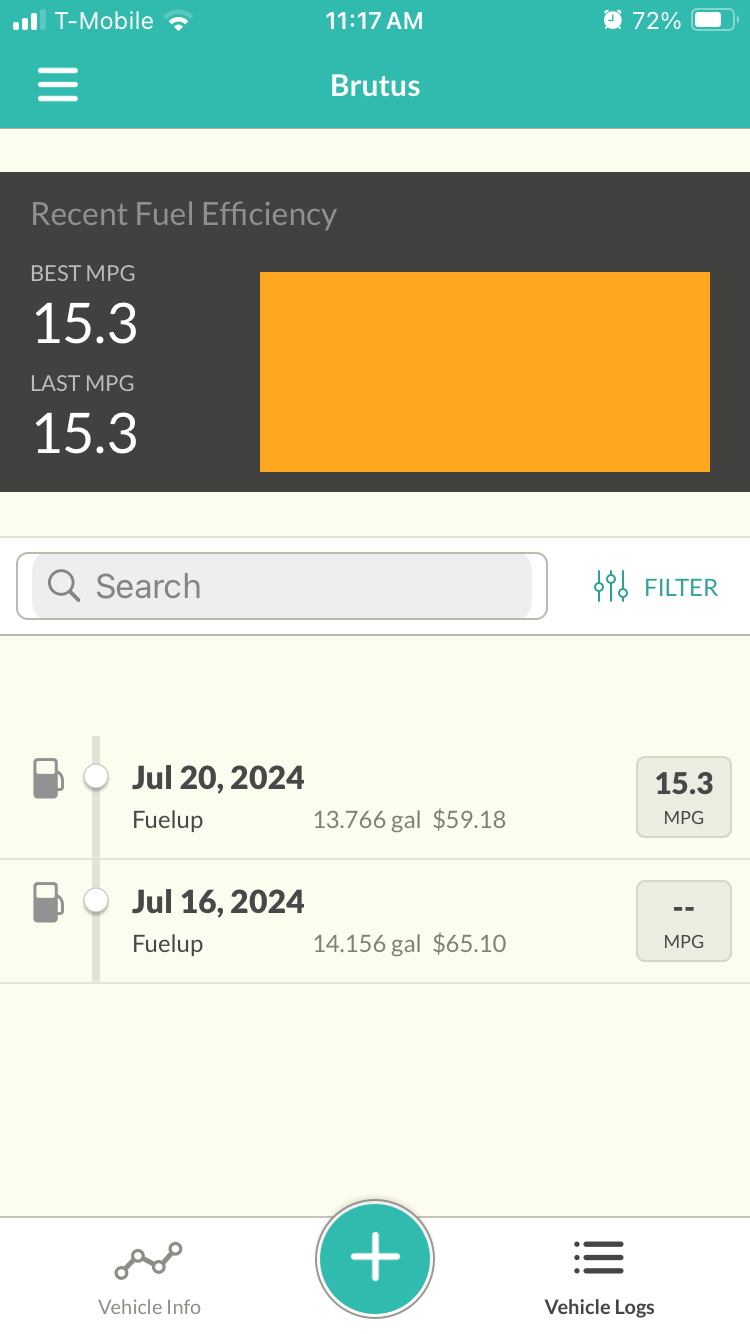Tap the Brutus vehicle title
This screenshot has width=750, height=1334.
point(375,85)
